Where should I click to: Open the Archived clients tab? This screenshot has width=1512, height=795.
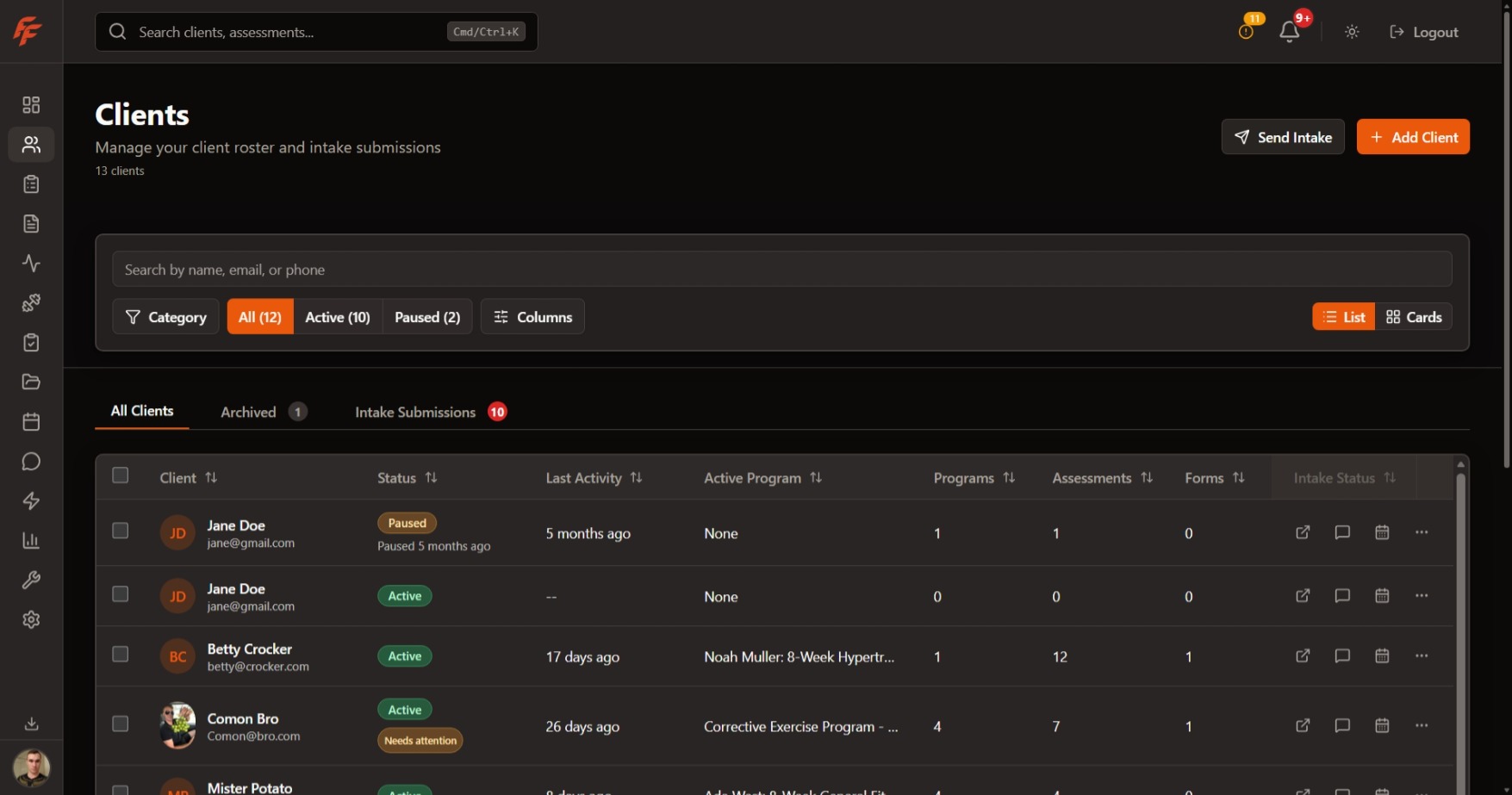(248, 412)
